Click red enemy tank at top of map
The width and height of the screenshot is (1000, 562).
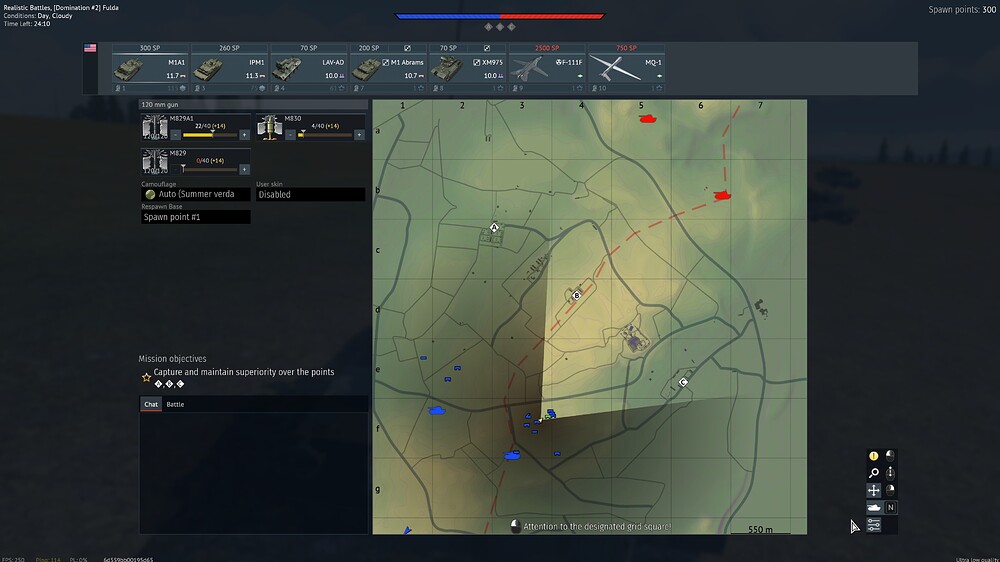[x=647, y=118]
